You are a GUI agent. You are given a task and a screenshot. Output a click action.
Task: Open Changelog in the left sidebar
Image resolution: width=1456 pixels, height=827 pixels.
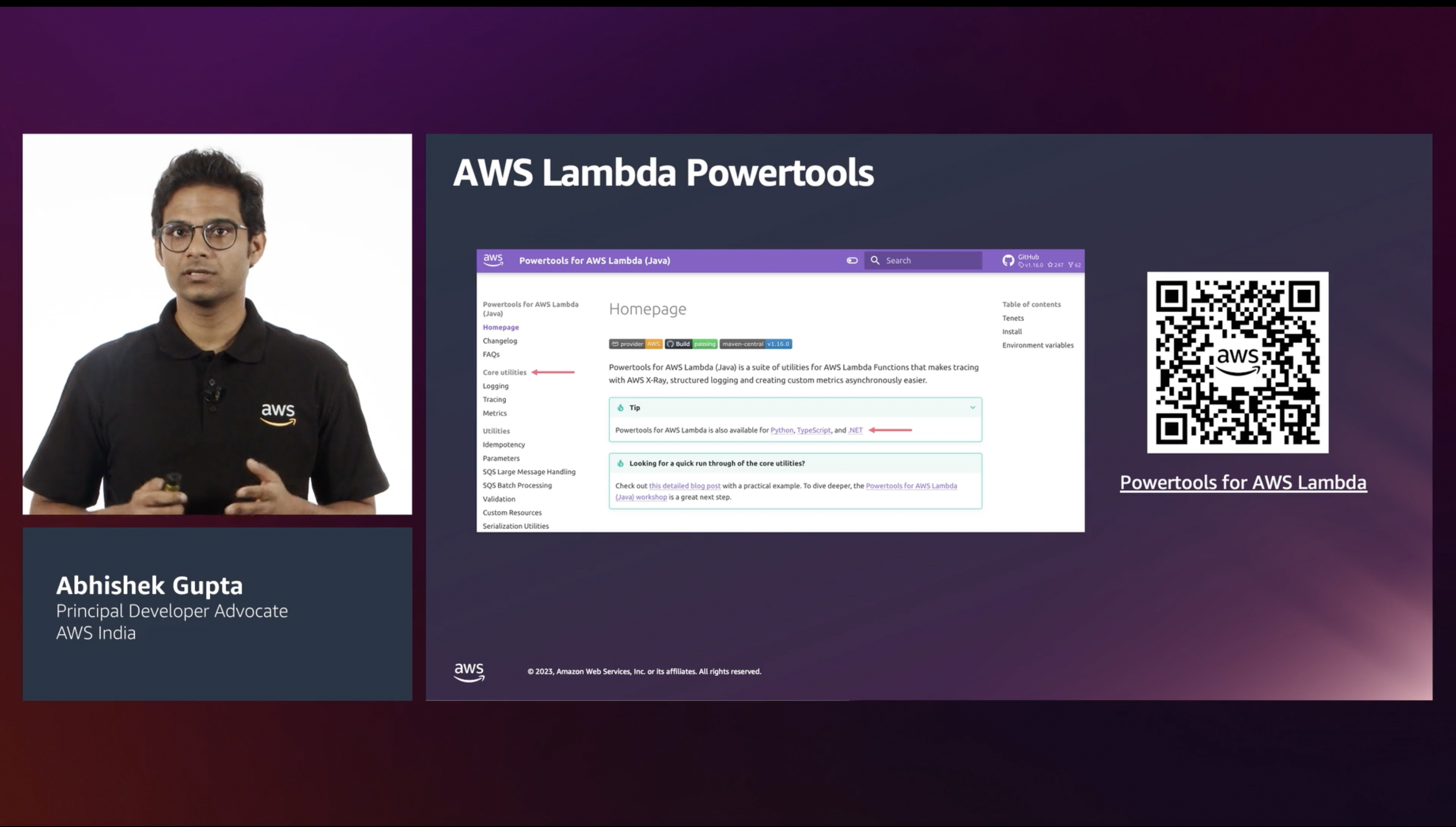(500, 341)
